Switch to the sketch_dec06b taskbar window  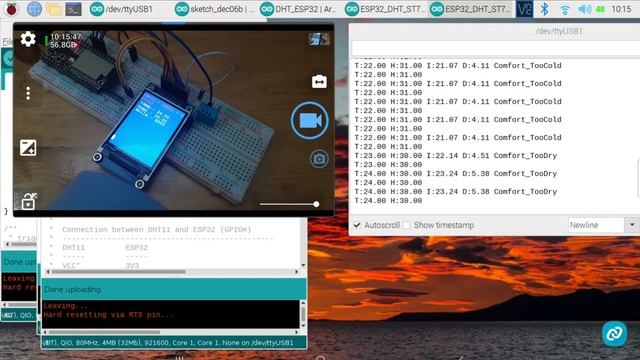[x=214, y=9]
